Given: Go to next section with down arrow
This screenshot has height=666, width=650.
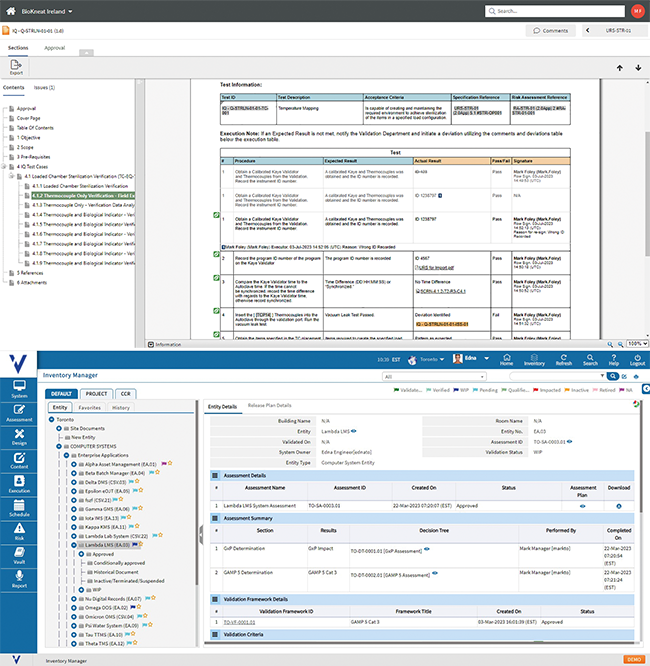Looking at the screenshot, I should (638, 68).
